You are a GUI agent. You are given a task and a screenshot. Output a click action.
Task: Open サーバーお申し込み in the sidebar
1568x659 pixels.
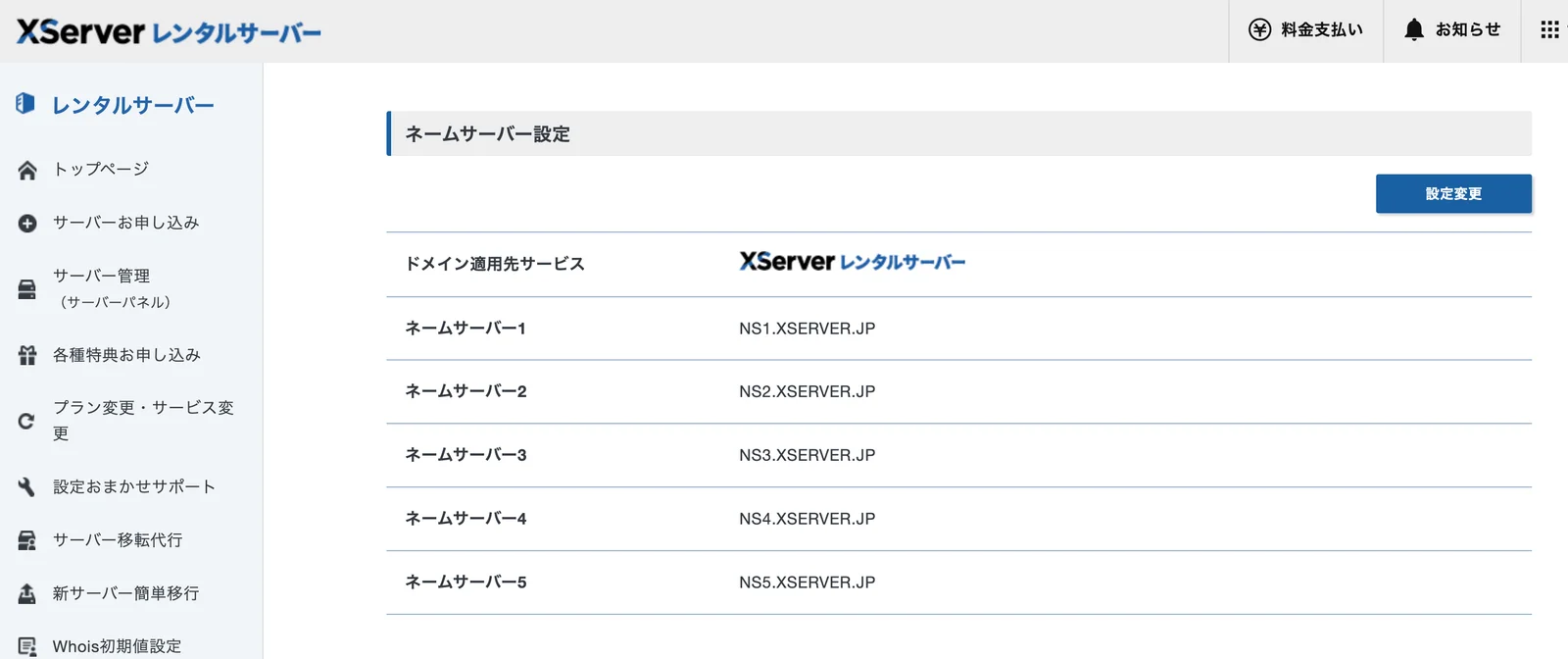tap(125, 223)
